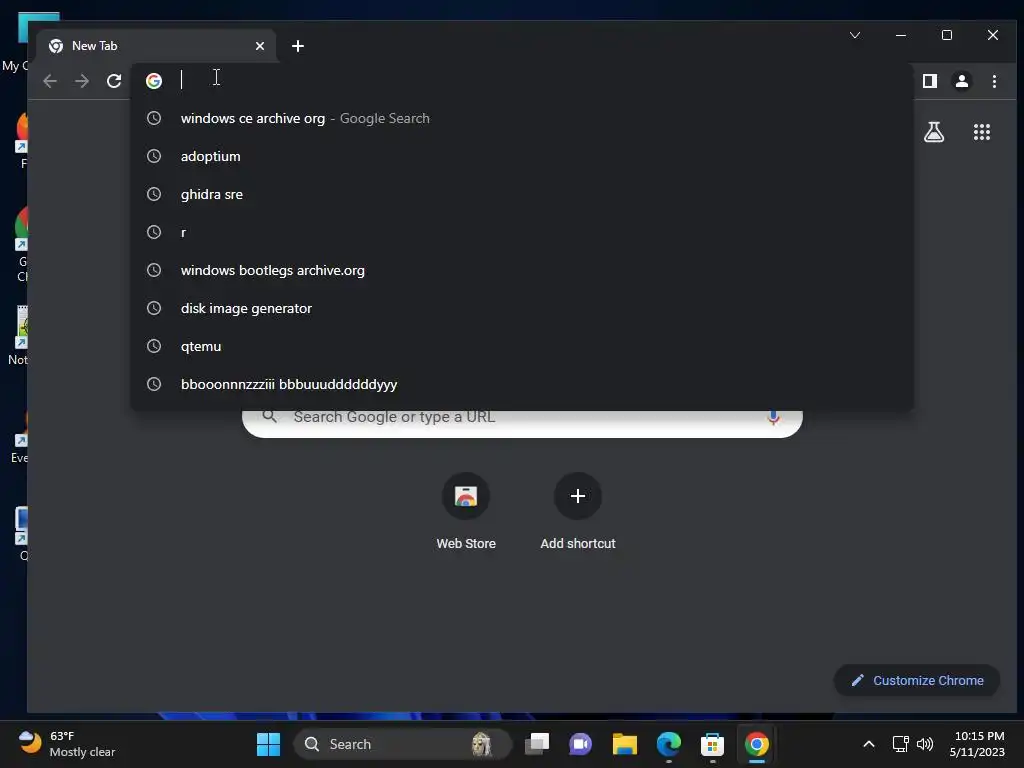Screen dimensions: 1024x768
Task: Select the single letter r suggestion
Action: pos(522,232)
